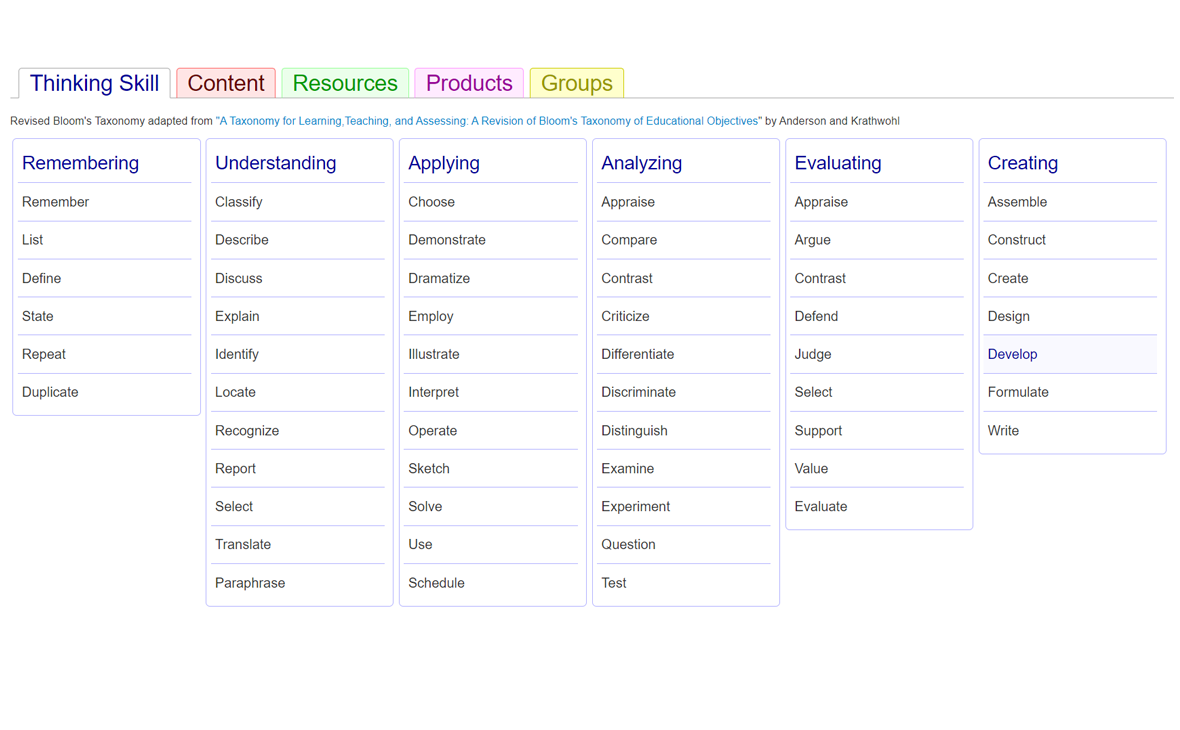The image size is (1180, 730).
Task: Select Formulate under Creating
Action: [1018, 392]
